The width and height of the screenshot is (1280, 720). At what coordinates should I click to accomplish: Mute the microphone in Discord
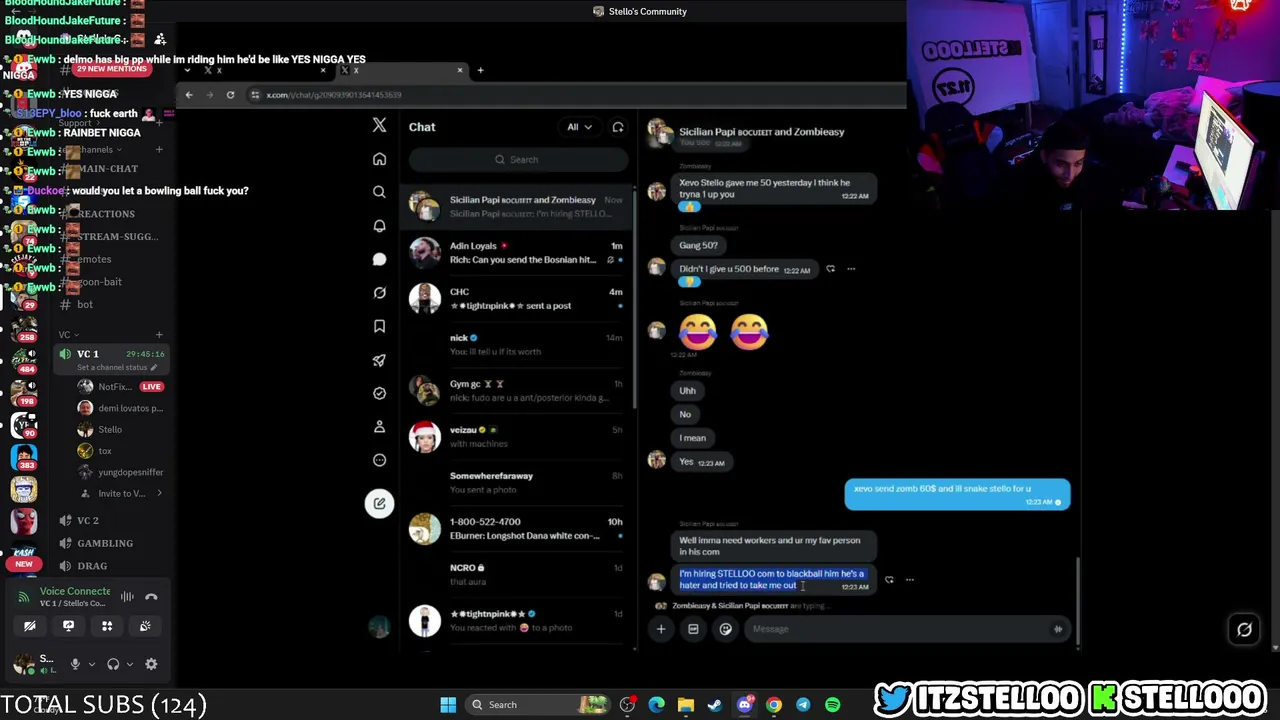click(x=75, y=664)
